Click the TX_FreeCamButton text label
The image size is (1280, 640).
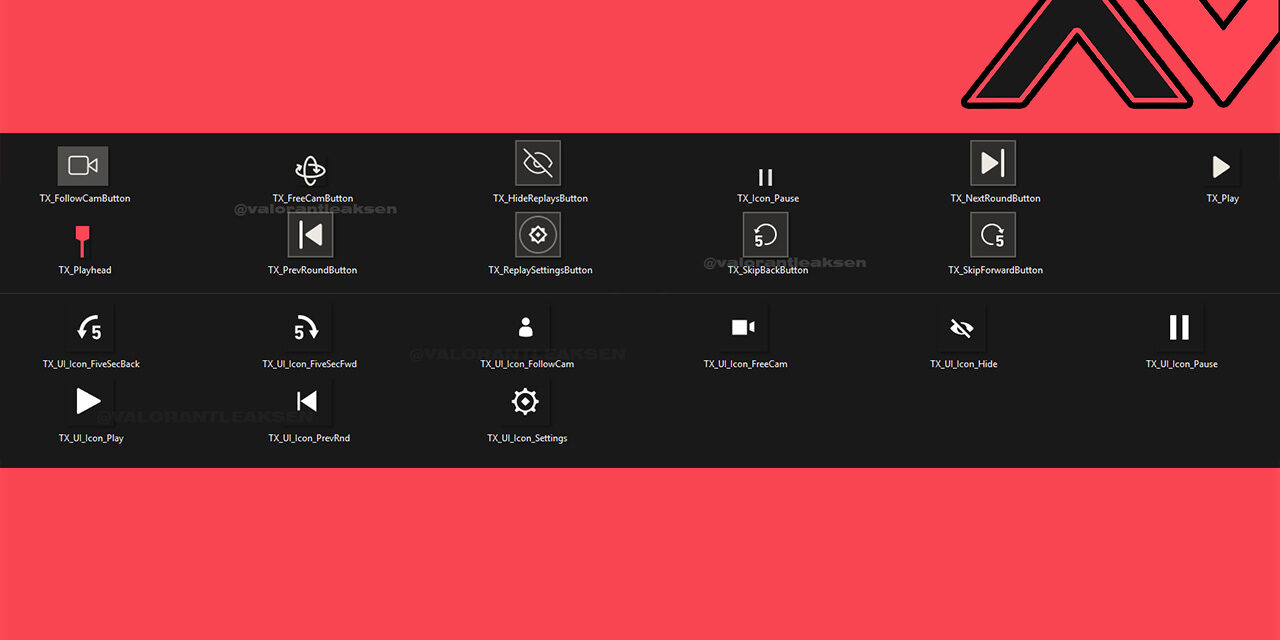coord(313,199)
